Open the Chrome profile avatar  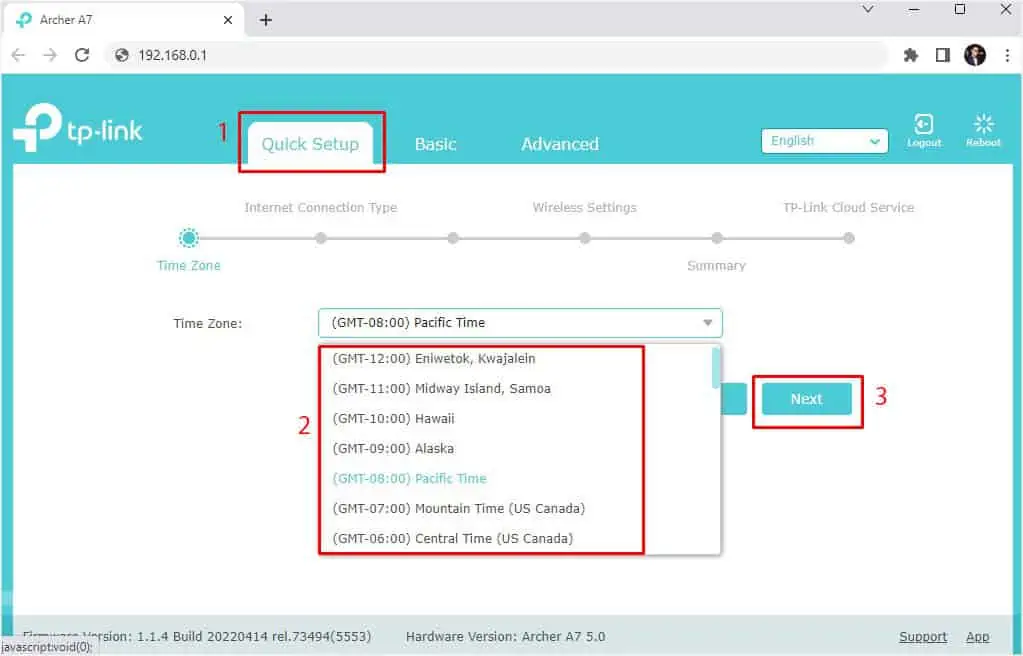coord(974,55)
